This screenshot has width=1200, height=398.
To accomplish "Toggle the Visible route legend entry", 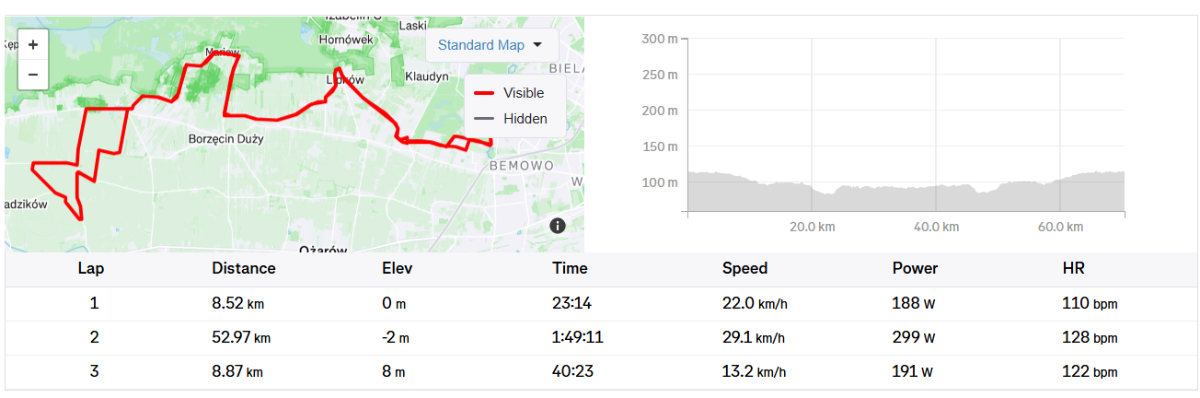I will (510, 93).
